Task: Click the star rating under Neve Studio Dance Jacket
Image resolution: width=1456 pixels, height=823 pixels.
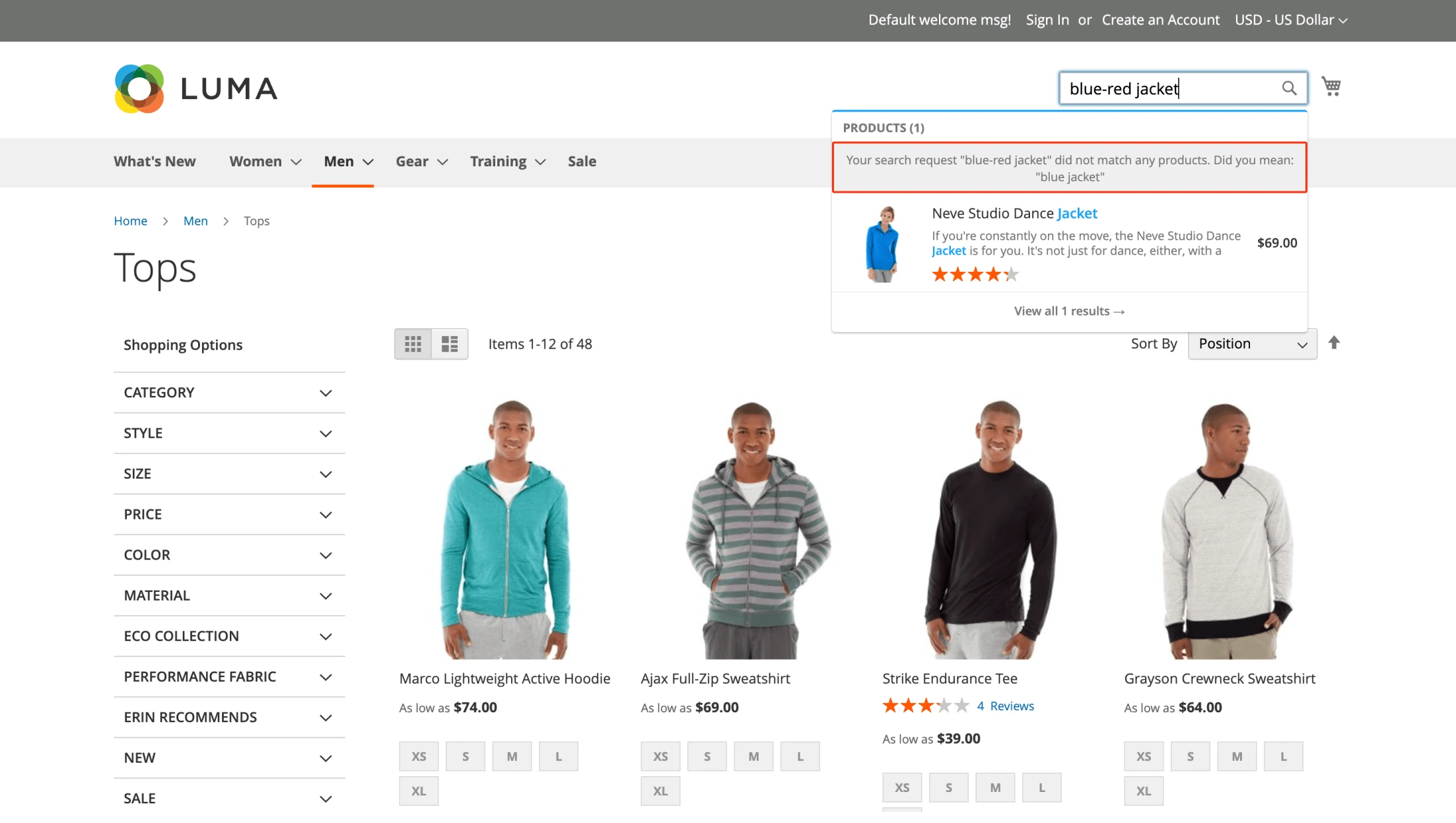Action: 975,273
